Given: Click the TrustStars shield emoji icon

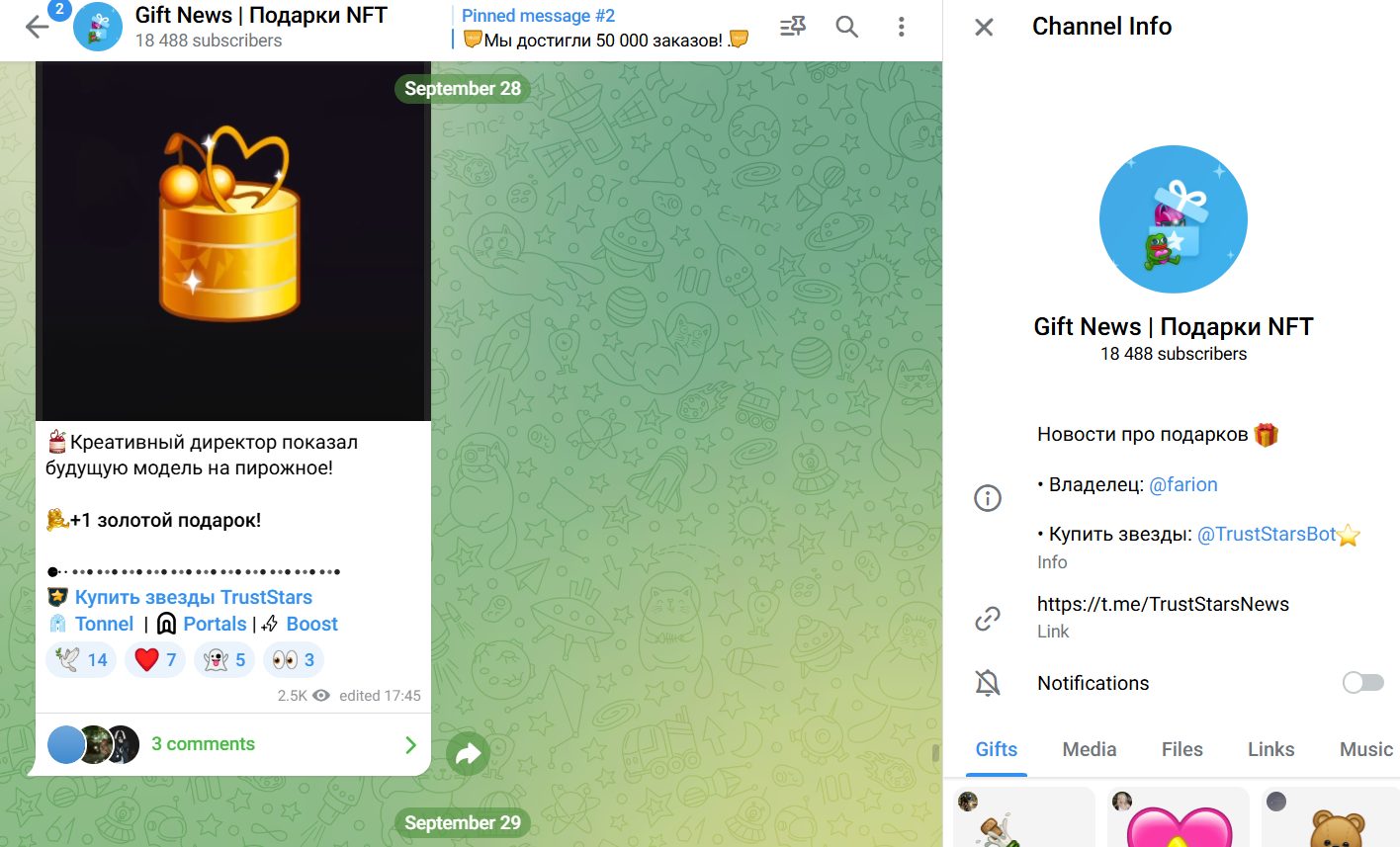Looking at the screenshot, I should point(57,597).
